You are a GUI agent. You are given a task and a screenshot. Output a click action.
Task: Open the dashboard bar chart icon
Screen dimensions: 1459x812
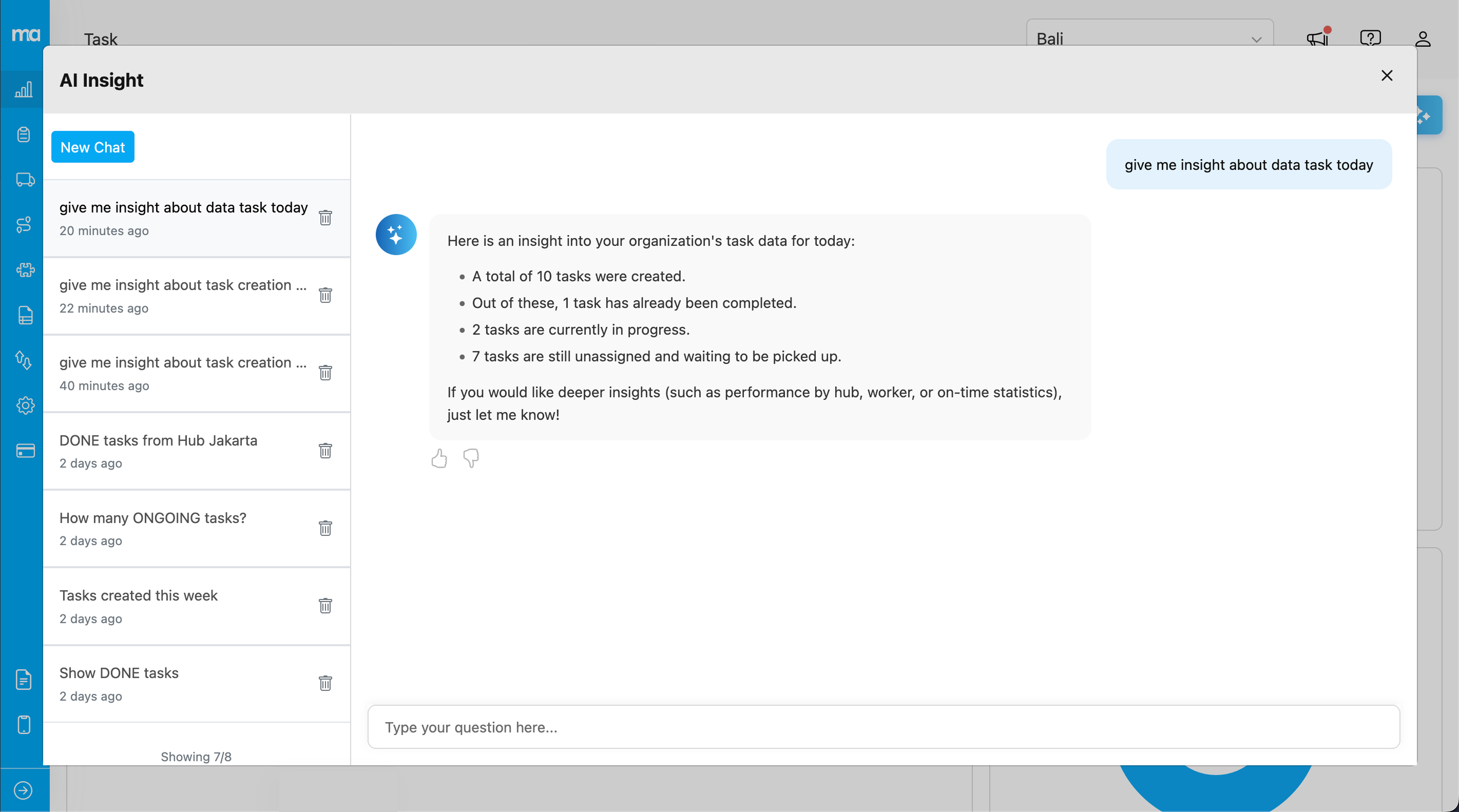coord(23,89)
